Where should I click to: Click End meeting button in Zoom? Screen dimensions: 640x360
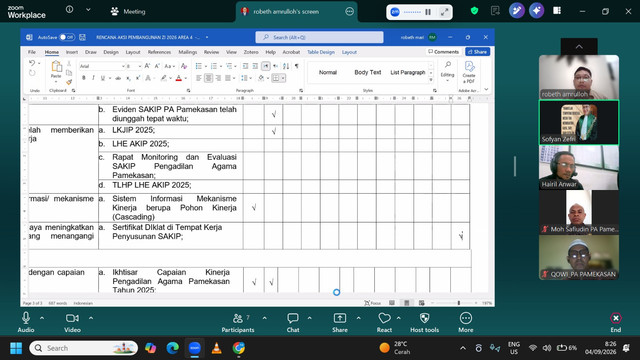[616, 323]
